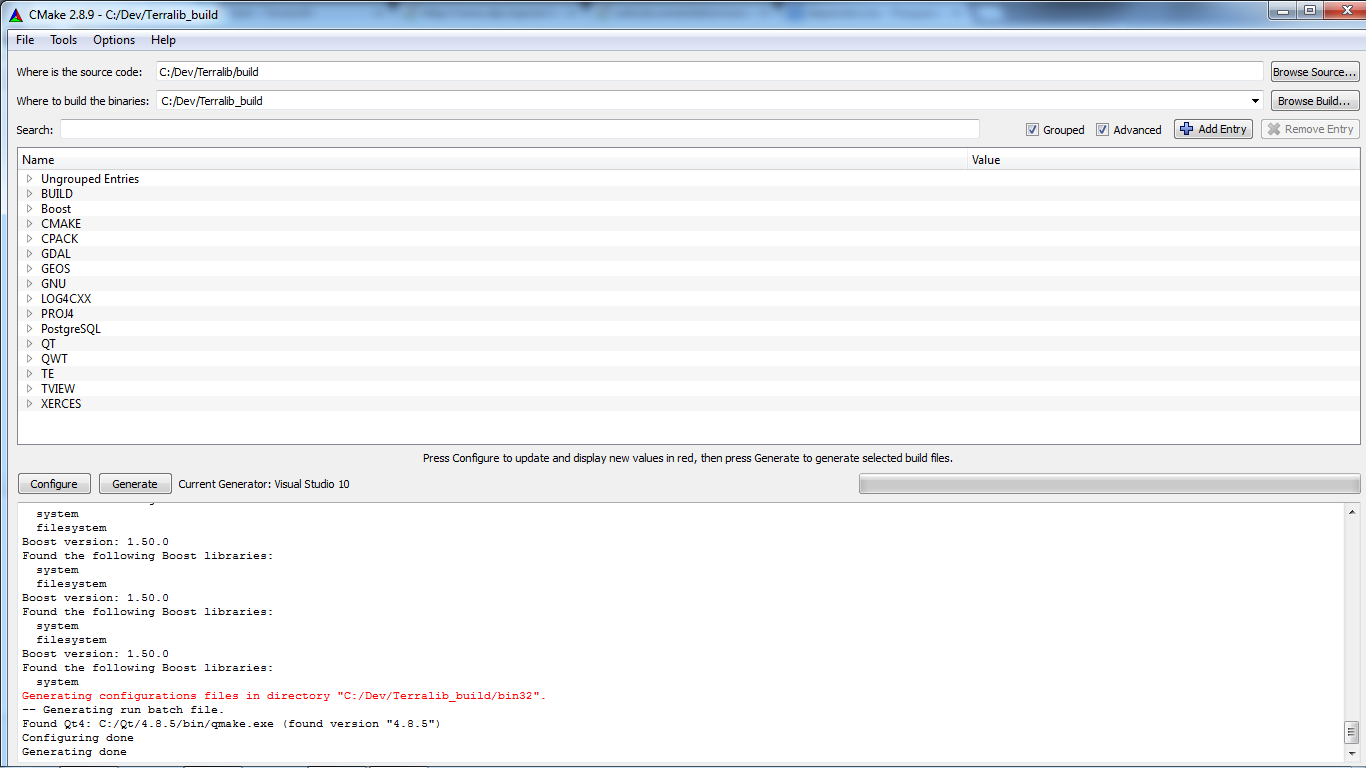Expand the Boost group arrow

coord(30,209)
